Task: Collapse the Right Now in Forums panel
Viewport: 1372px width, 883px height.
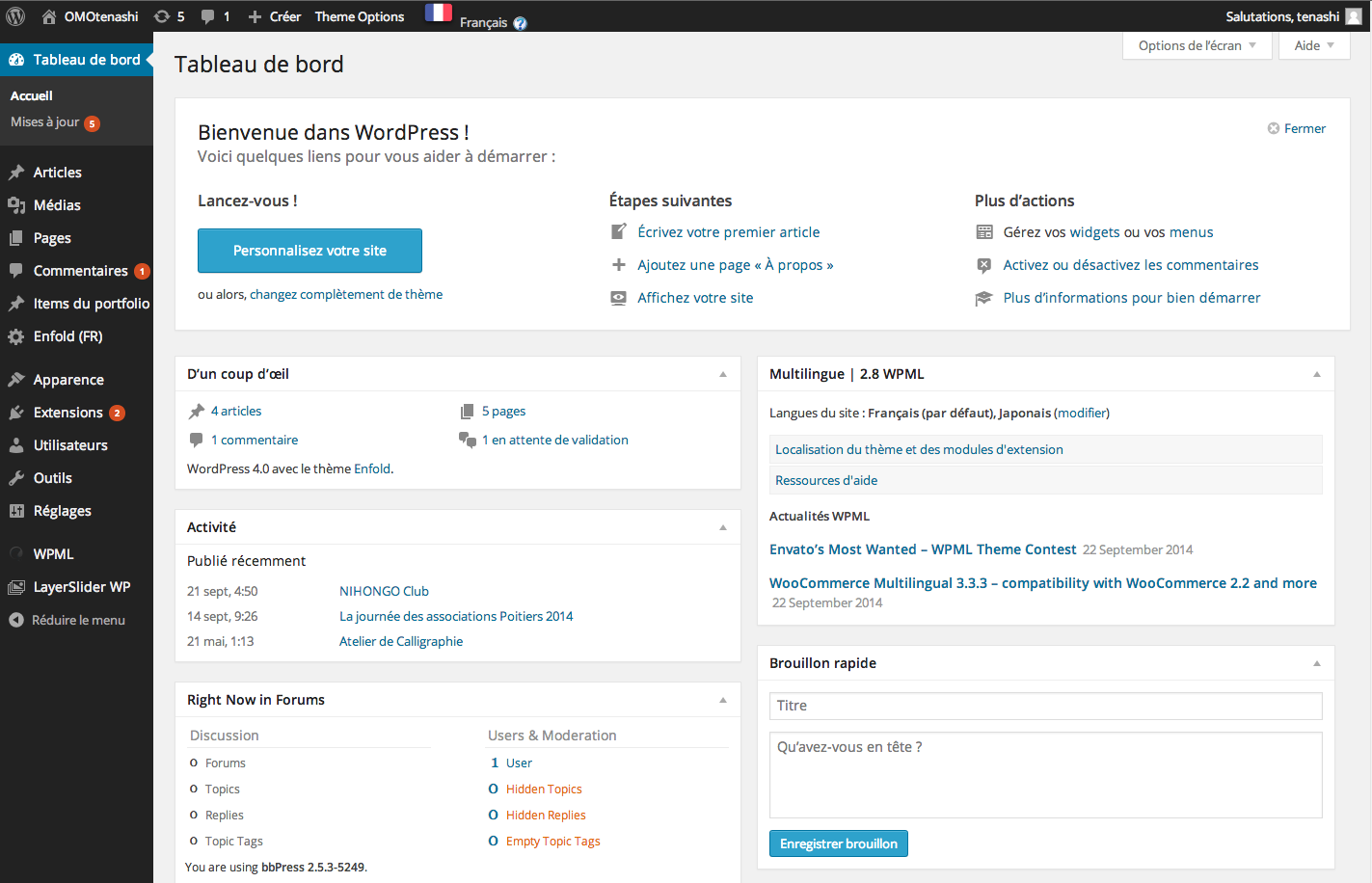Action: pyautogui.click(x=723, y=700)
